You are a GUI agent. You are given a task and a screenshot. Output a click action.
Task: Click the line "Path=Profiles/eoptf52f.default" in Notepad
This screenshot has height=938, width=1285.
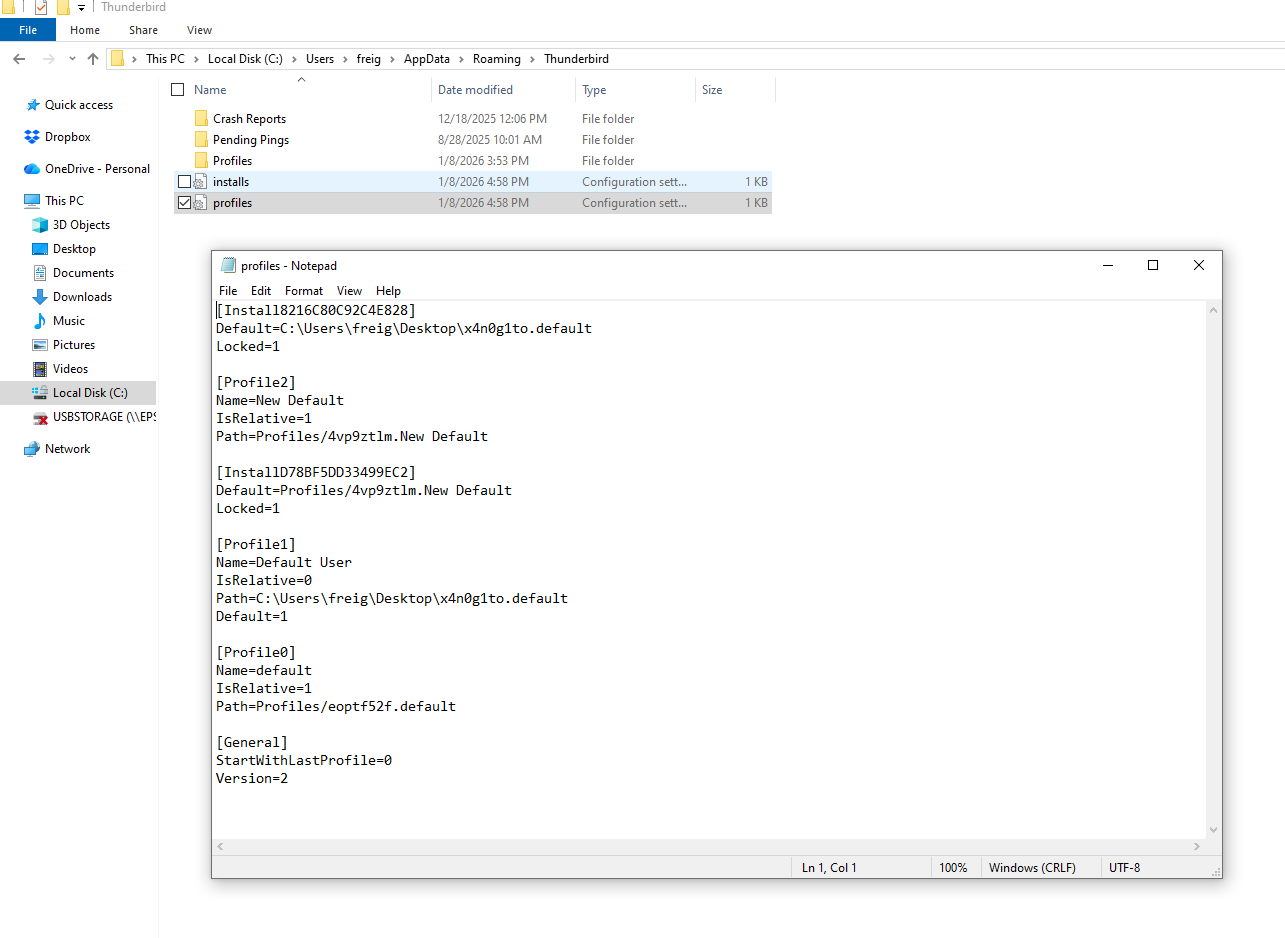click(x=336, y=707)
